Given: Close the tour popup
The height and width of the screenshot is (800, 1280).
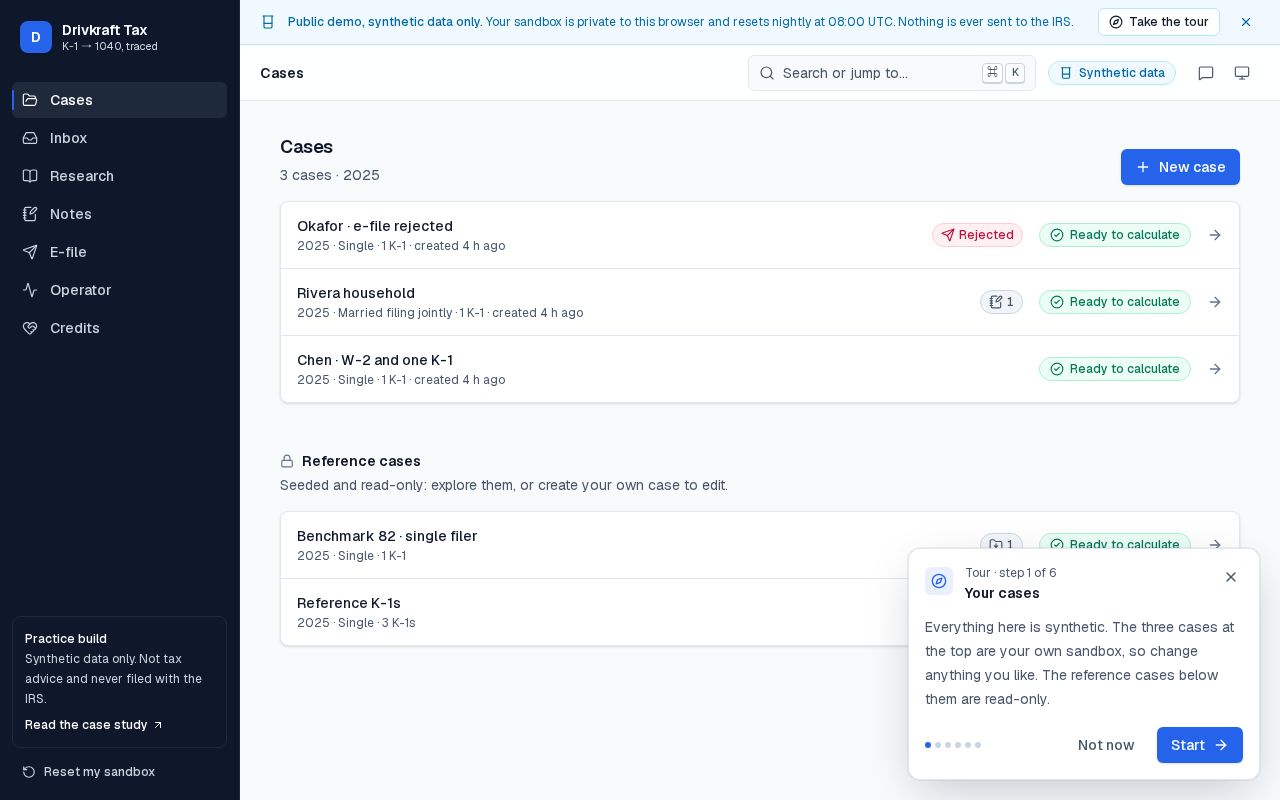Looking at the screenshot, I should point(1231,577).
